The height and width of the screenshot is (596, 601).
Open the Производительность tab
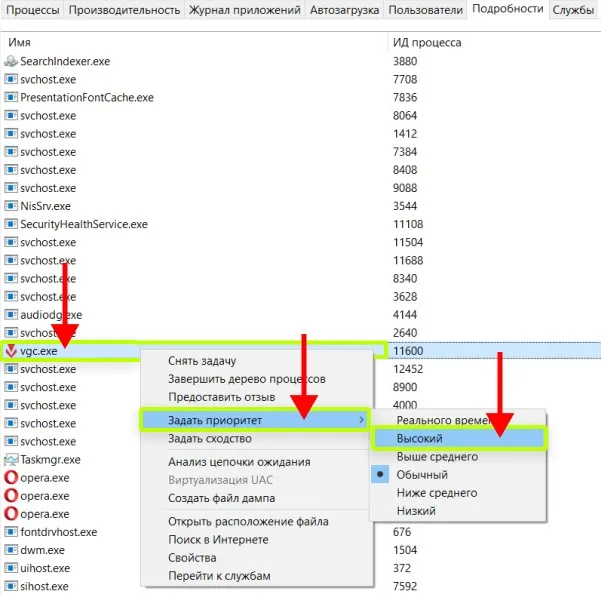pyautogui.click(x=124, y=10)
